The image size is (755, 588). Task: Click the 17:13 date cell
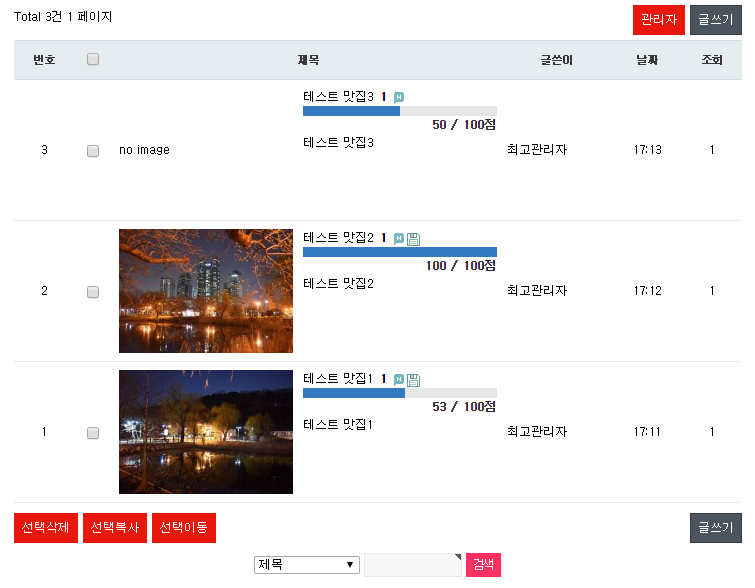(647, 150)
